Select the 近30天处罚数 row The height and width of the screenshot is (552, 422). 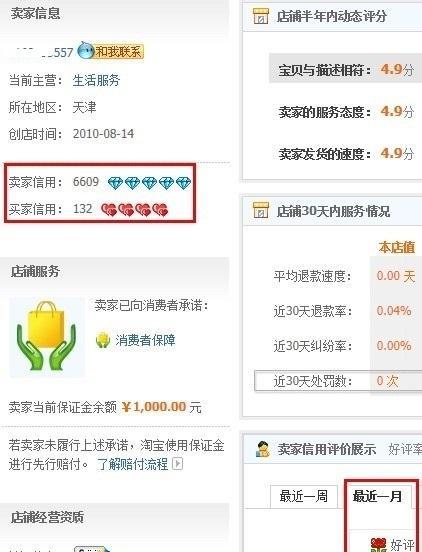click(338, 381)
